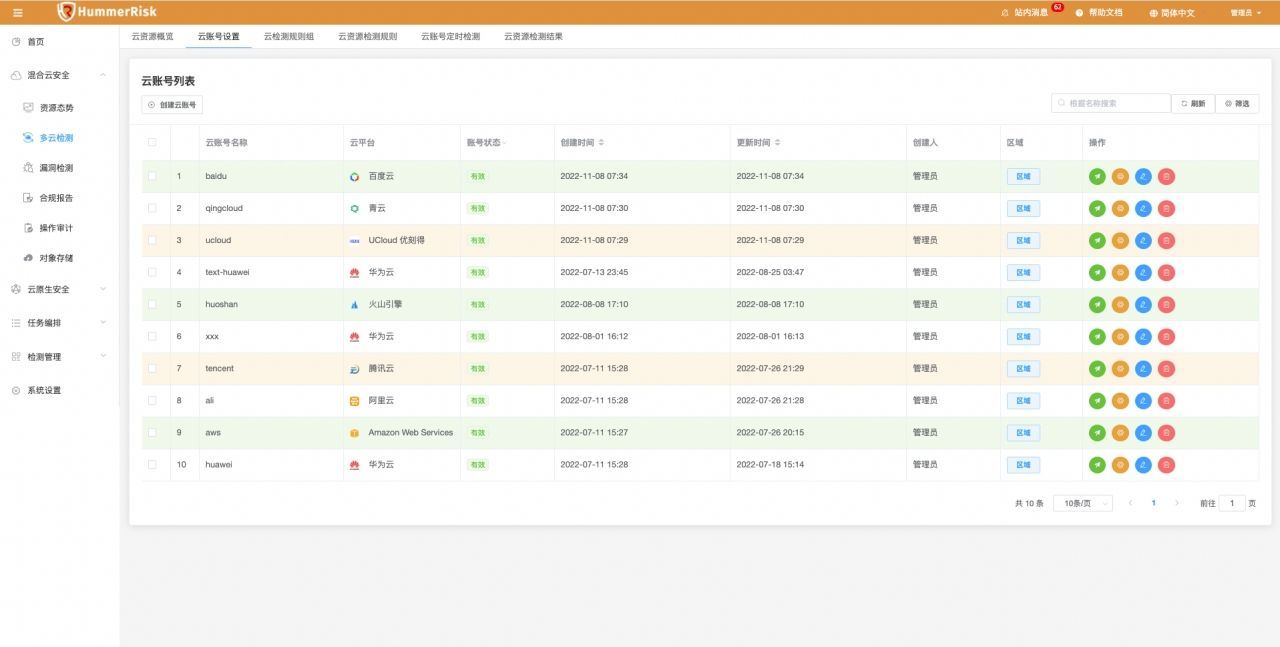Click the 创建云账号 button
Image resolution: width=1280 pixels, height=647 pixels.
click(x=172, y=104)
